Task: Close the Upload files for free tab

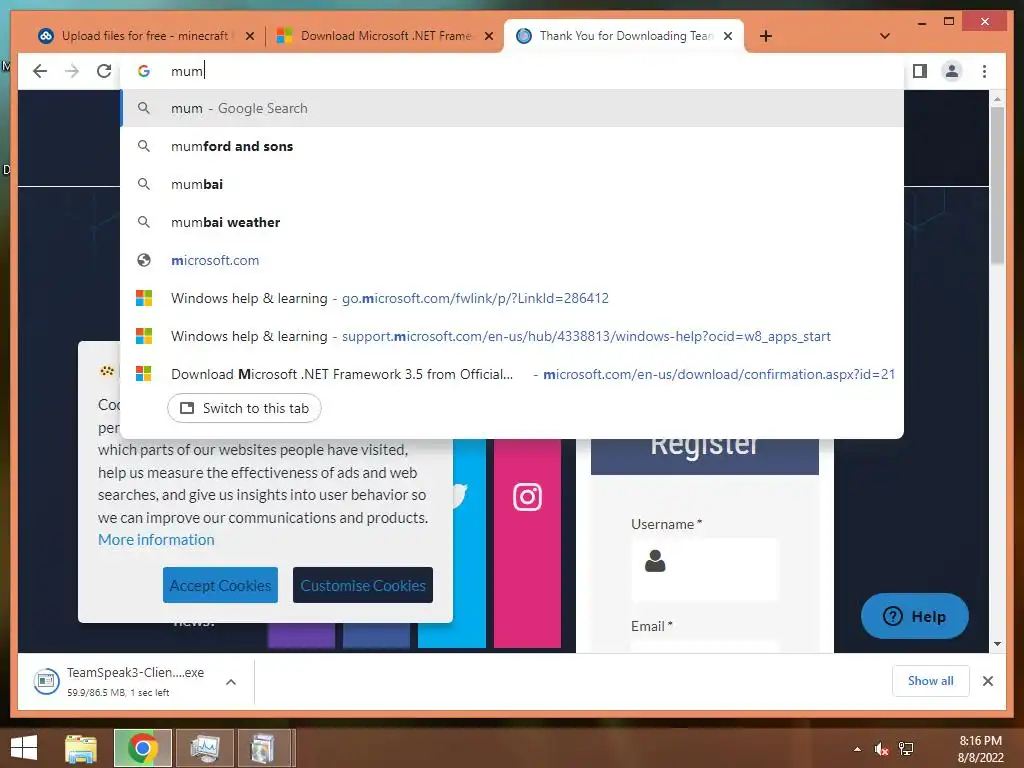Action: [249, 36]
